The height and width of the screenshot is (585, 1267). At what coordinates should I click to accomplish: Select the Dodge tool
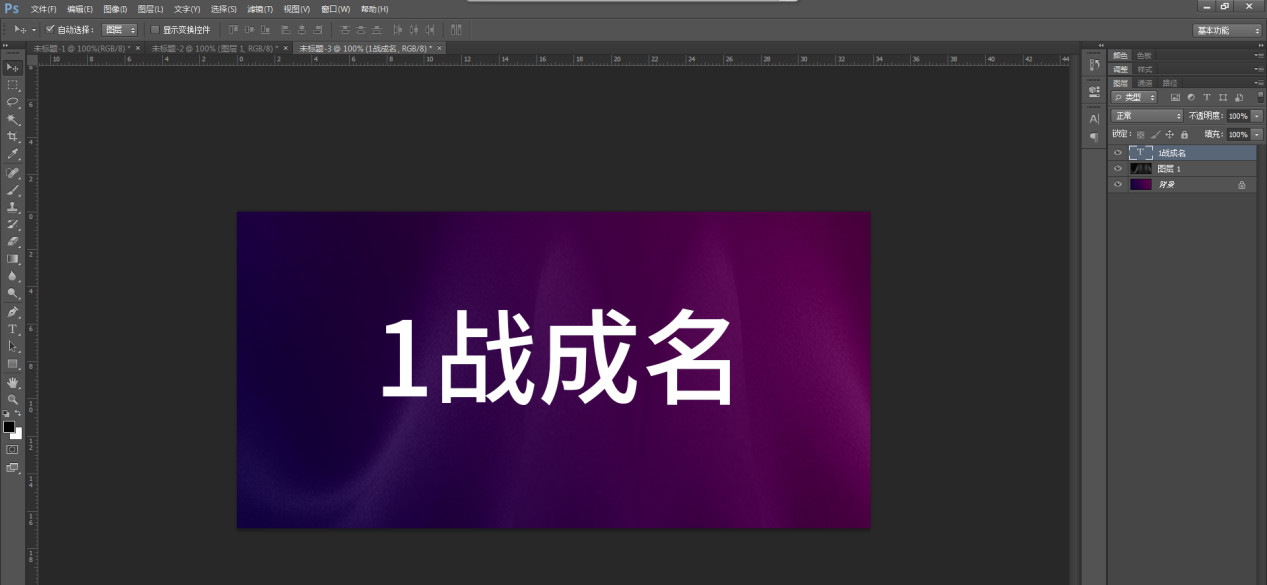tap(13, 293)
